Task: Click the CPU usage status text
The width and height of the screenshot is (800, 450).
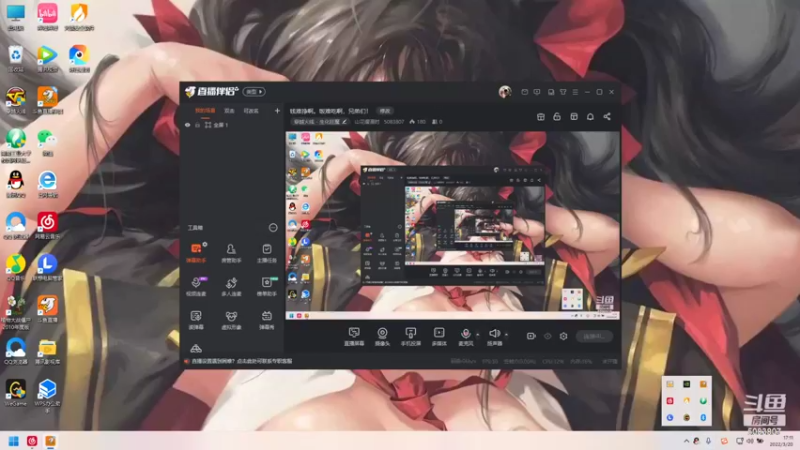Action: click(554, 361)
